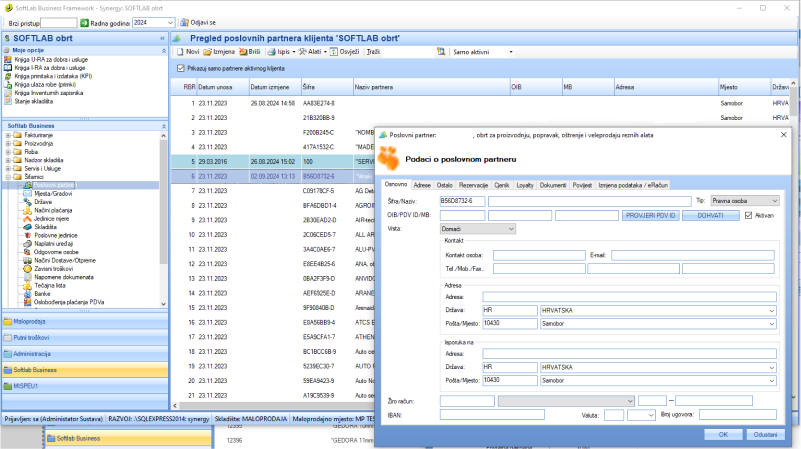Click the Odustani button

pyautogui.click(x=765, y=434)
